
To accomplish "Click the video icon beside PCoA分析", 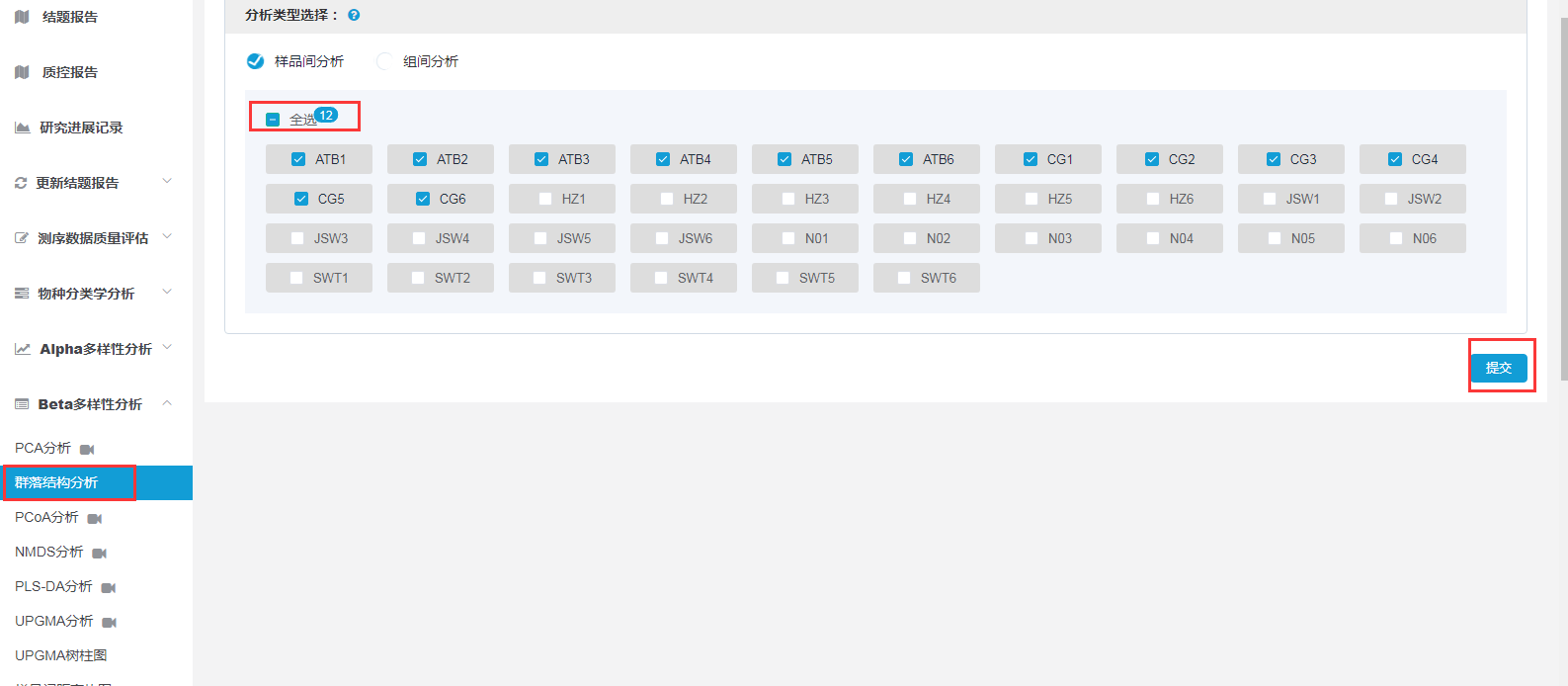I will point(95,518).
